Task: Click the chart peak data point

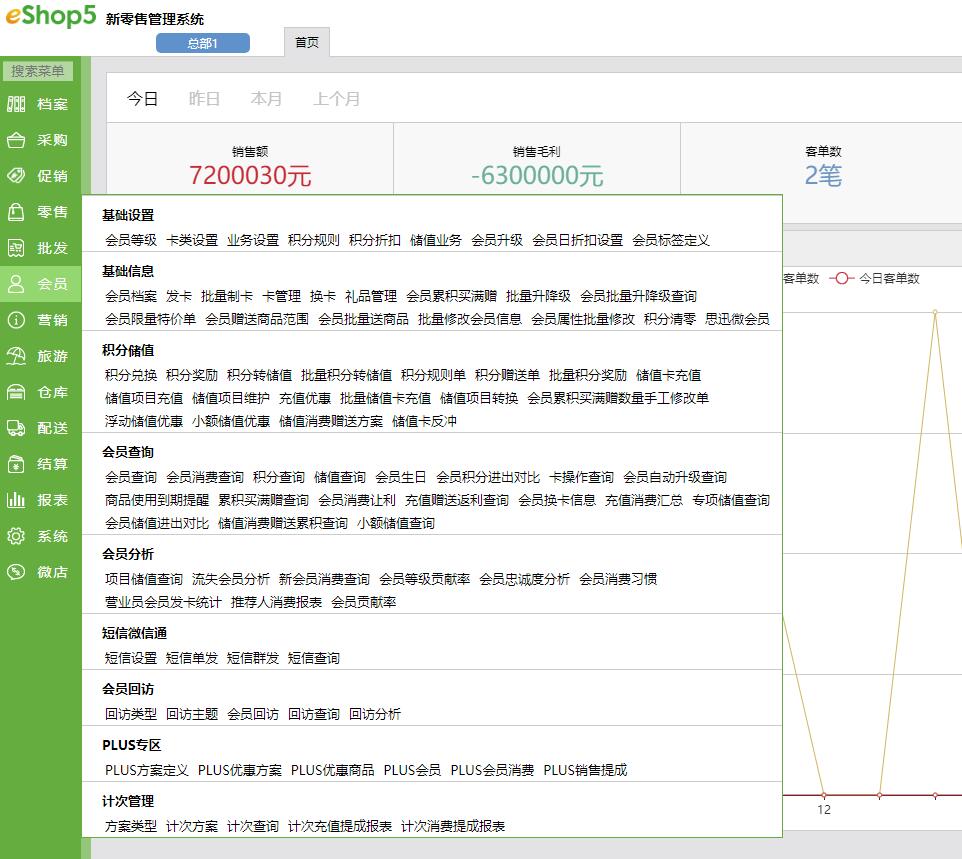Action: point(935,312)
